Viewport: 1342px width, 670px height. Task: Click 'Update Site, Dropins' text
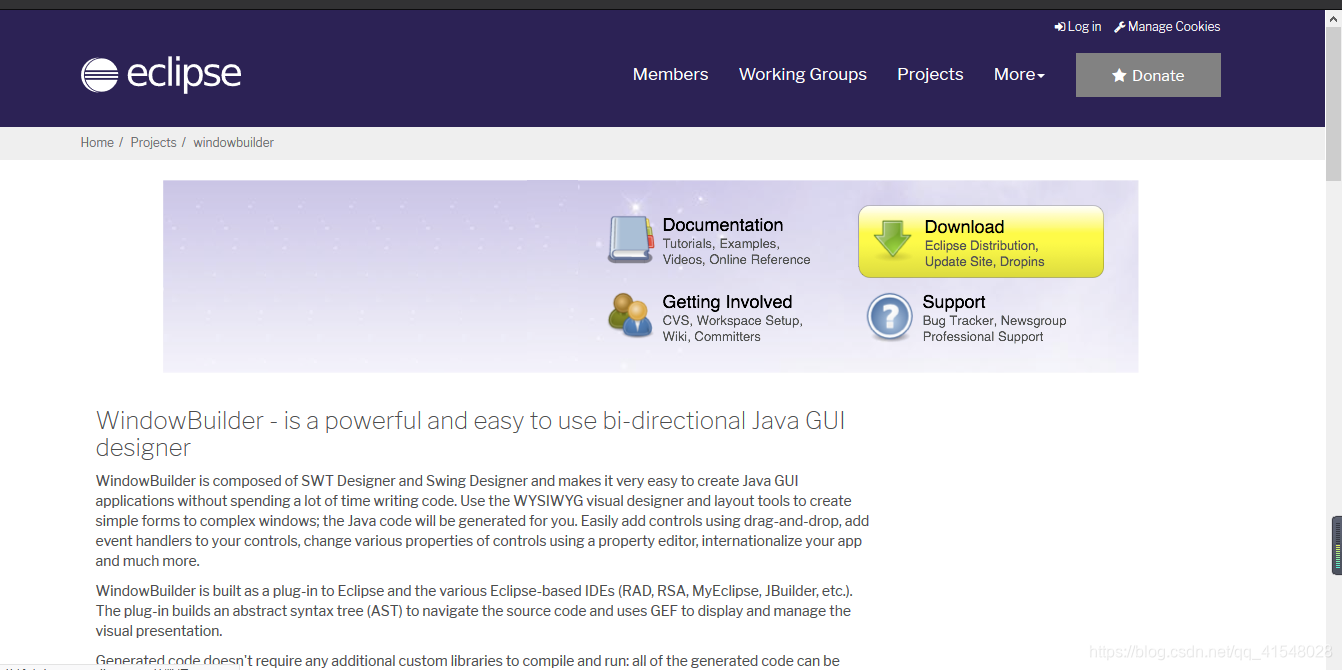[984, 262]
